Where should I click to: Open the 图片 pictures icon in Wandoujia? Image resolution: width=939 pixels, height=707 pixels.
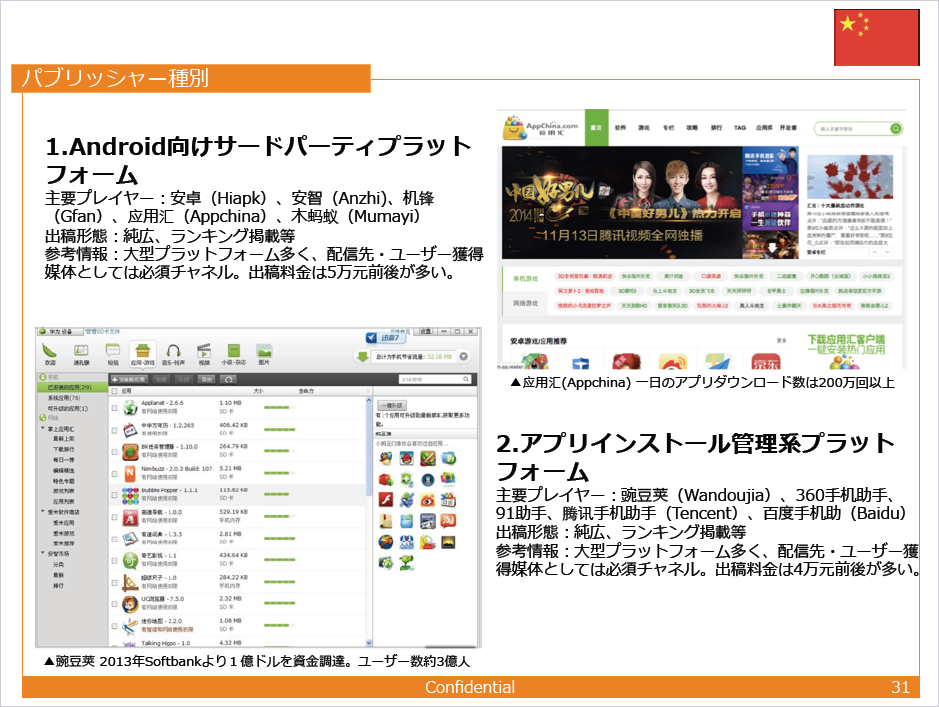tap(264, 351)
